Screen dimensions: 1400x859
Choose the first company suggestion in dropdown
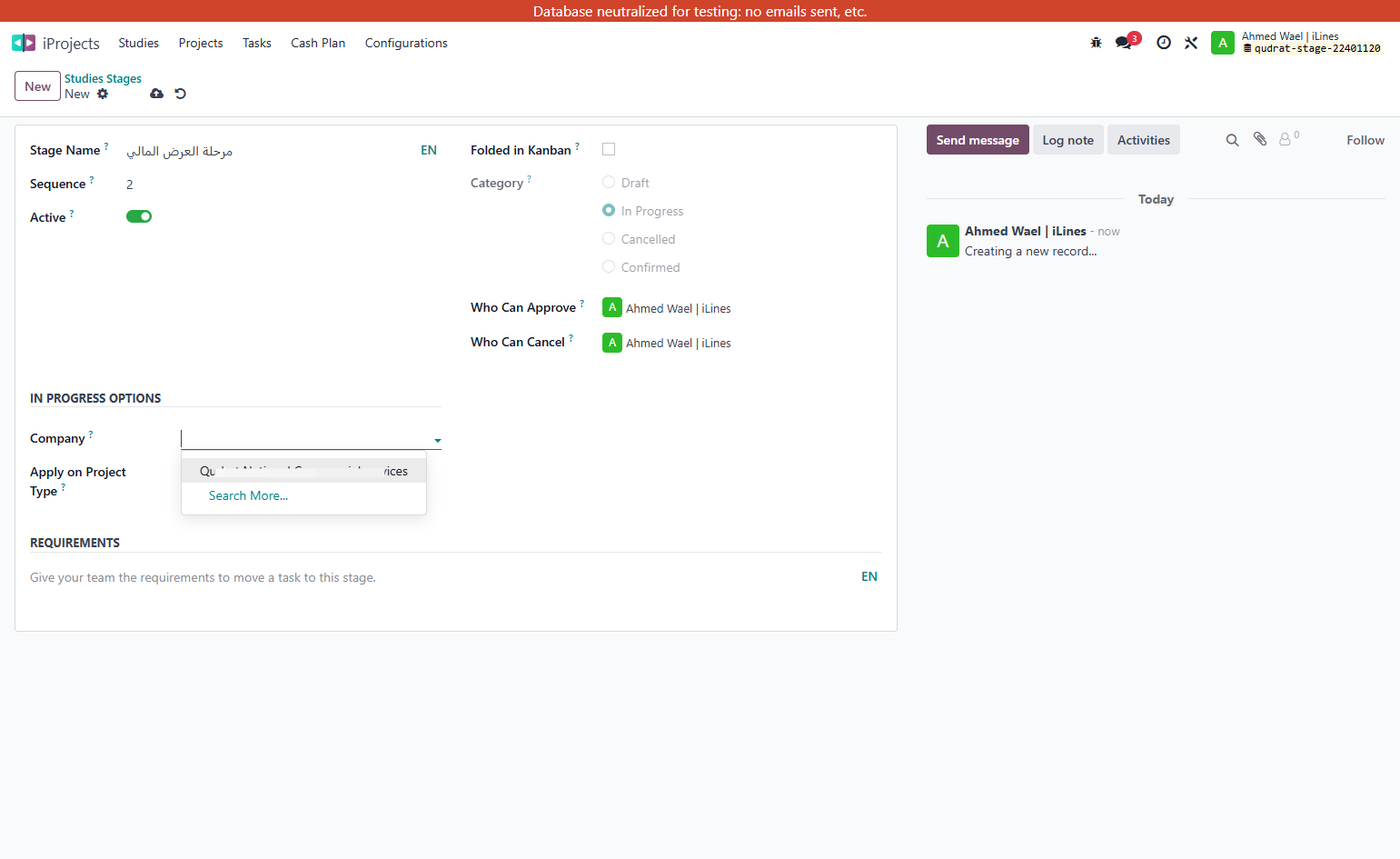(x=303, y=471)
